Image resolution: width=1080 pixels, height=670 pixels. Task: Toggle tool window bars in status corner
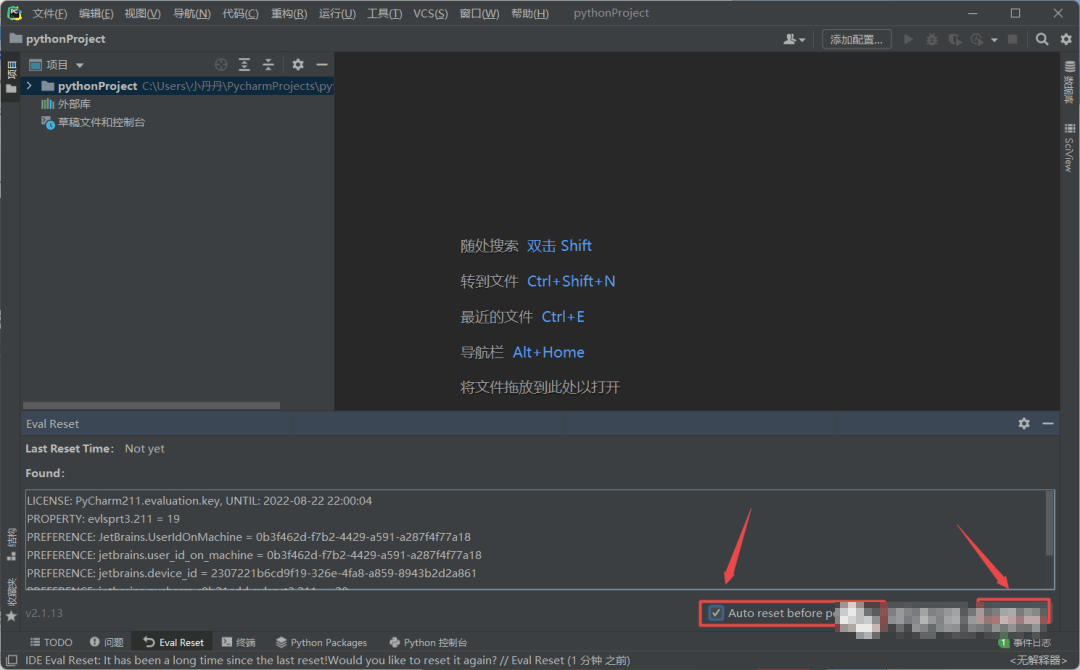(x=9, y=660)
